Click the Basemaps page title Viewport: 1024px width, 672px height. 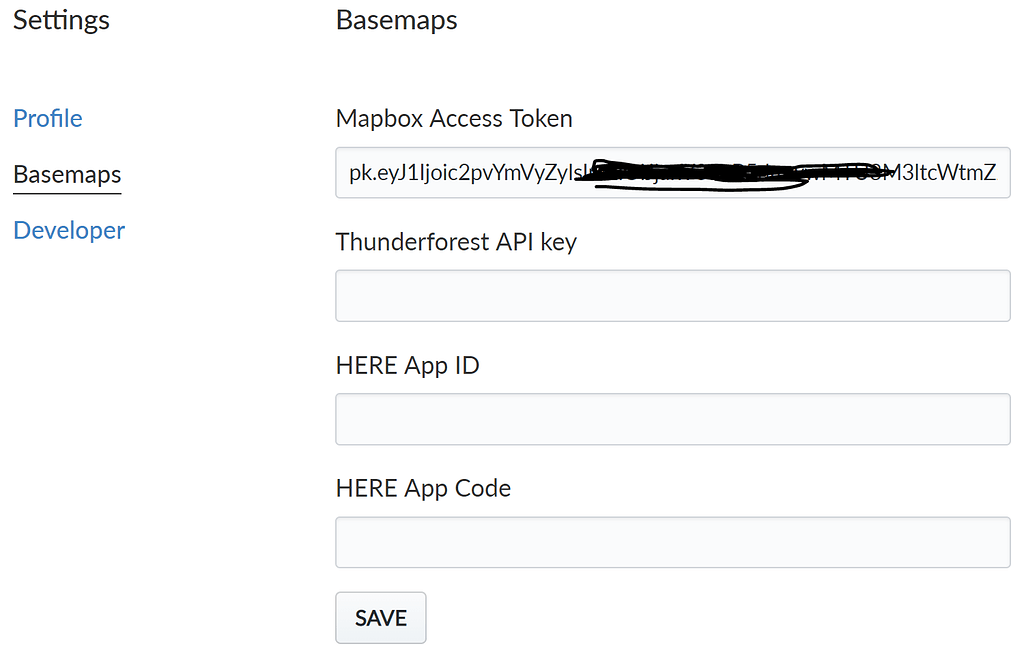click(396, 20)
